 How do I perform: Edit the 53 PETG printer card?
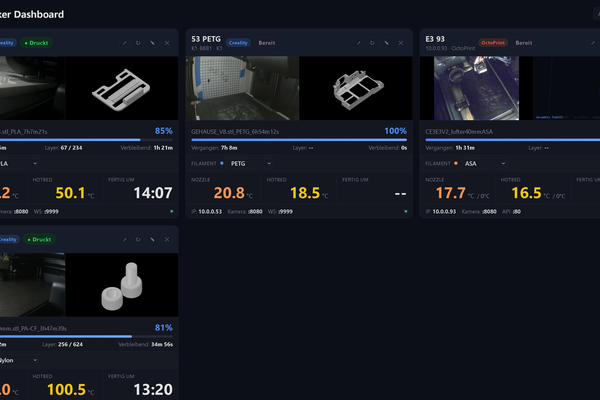tap(386, 43)
